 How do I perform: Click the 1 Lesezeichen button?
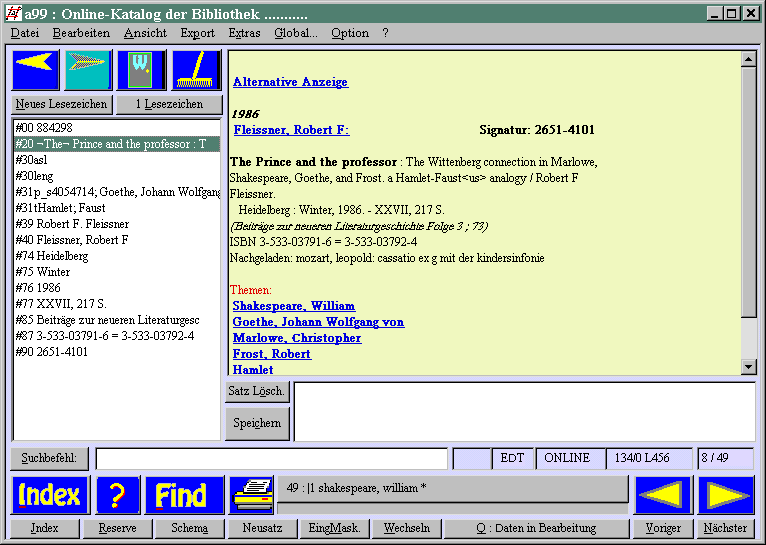coord(169,105)
